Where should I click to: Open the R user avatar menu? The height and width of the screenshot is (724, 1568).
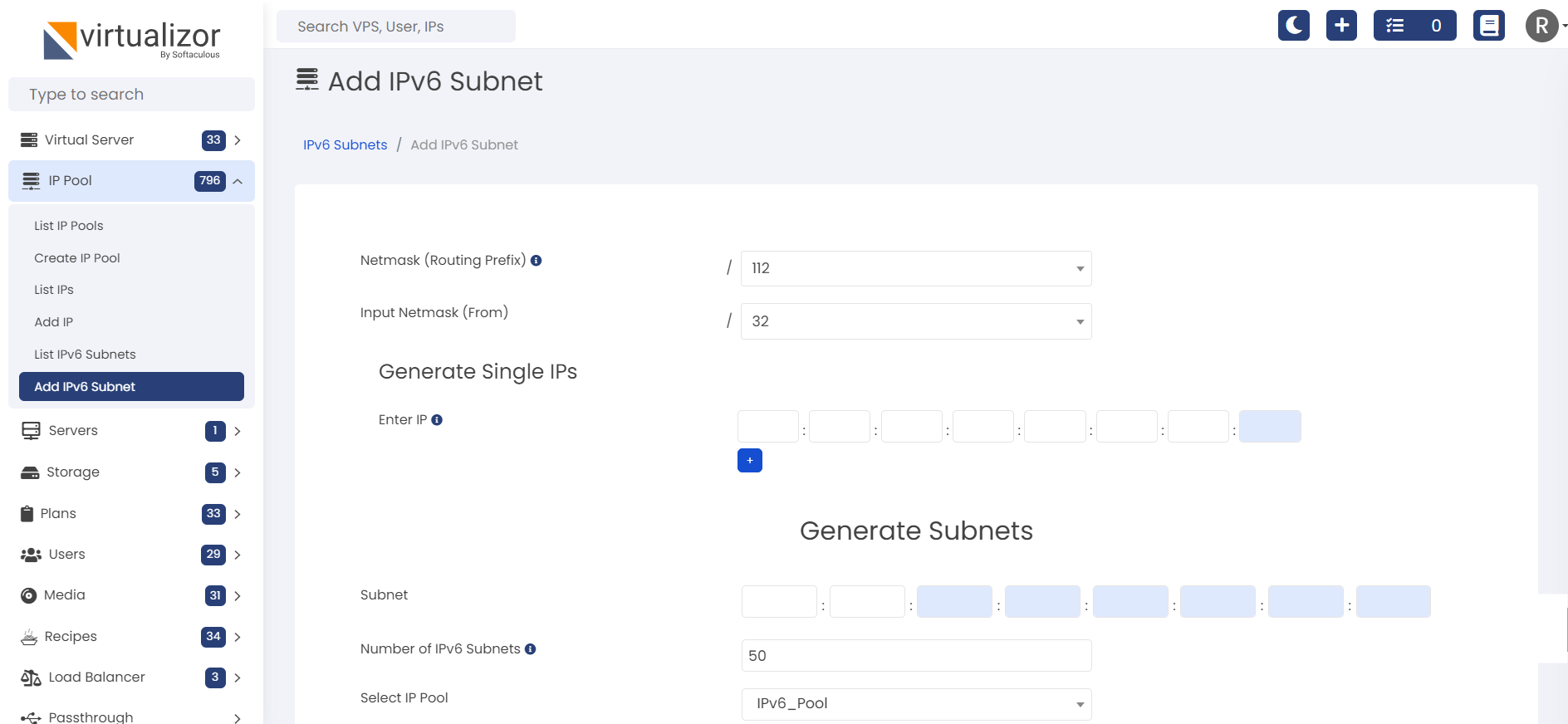pos(1542,26)
